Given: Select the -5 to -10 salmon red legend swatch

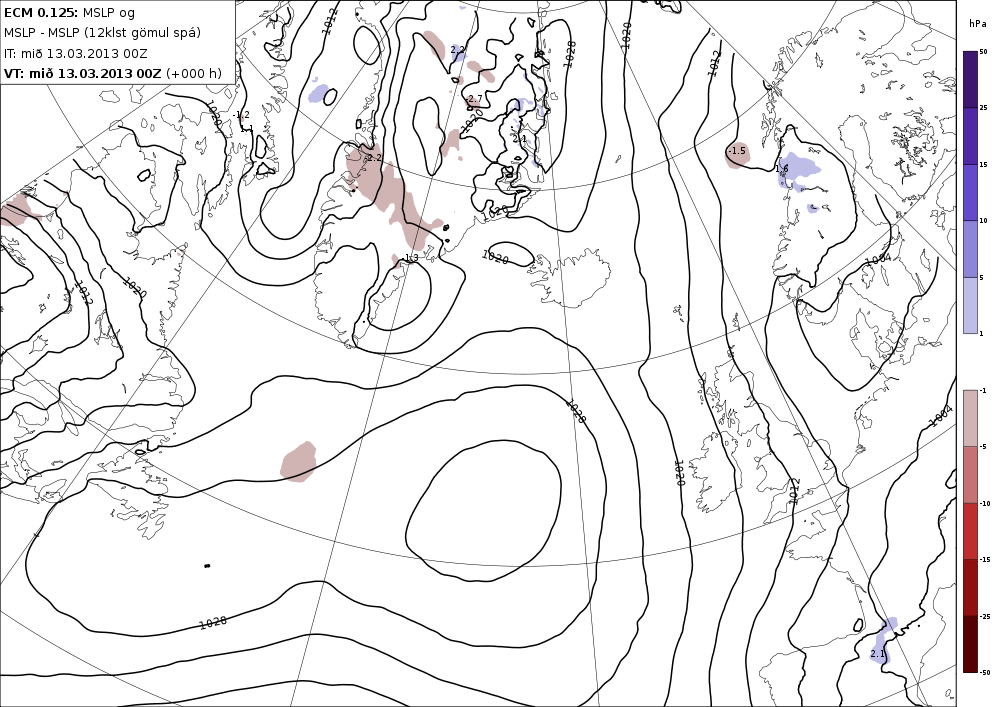Looking at the screenshot, I should click(x=970, y=475).
